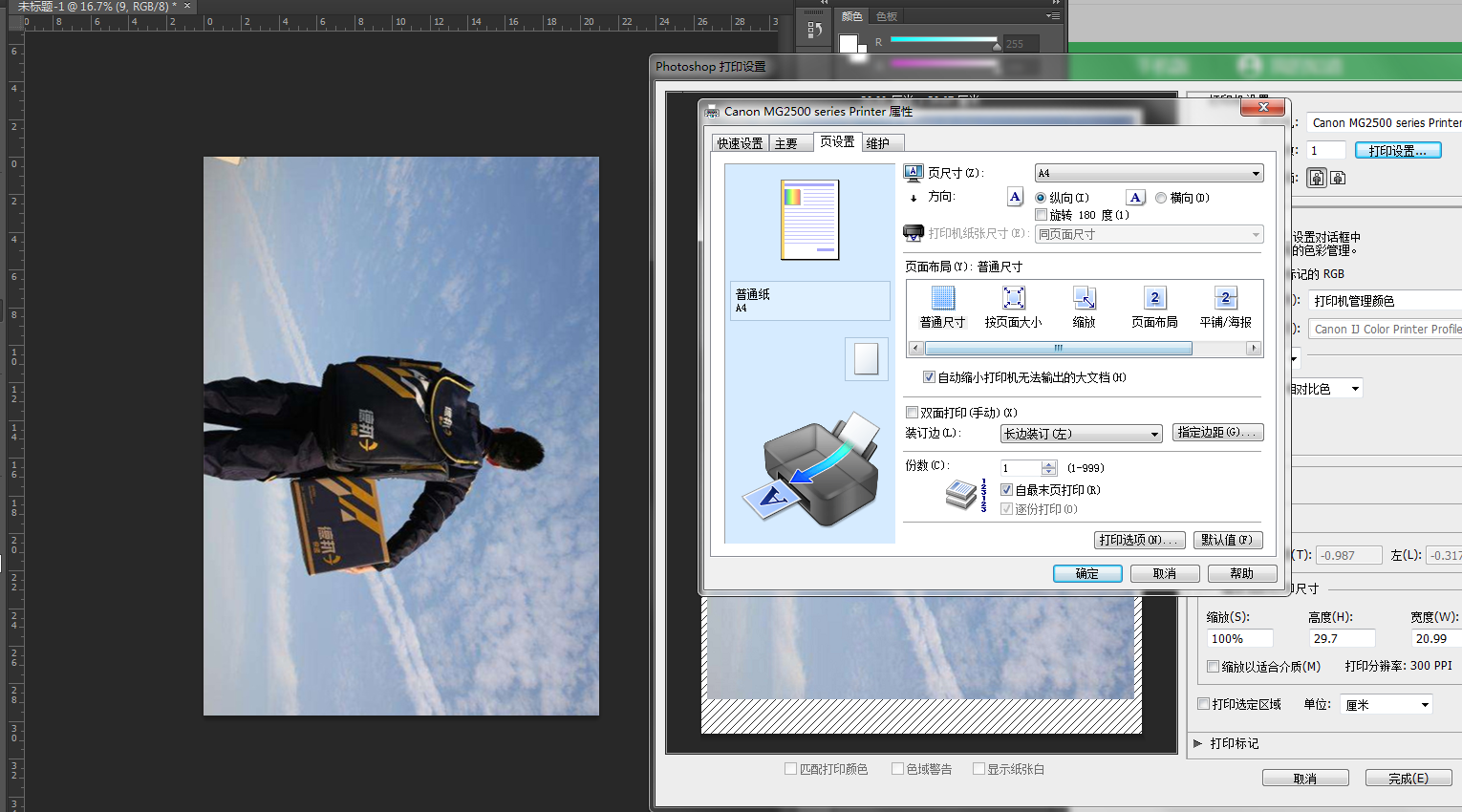Select the 普通尺寸 layout icon

[943, 298]
